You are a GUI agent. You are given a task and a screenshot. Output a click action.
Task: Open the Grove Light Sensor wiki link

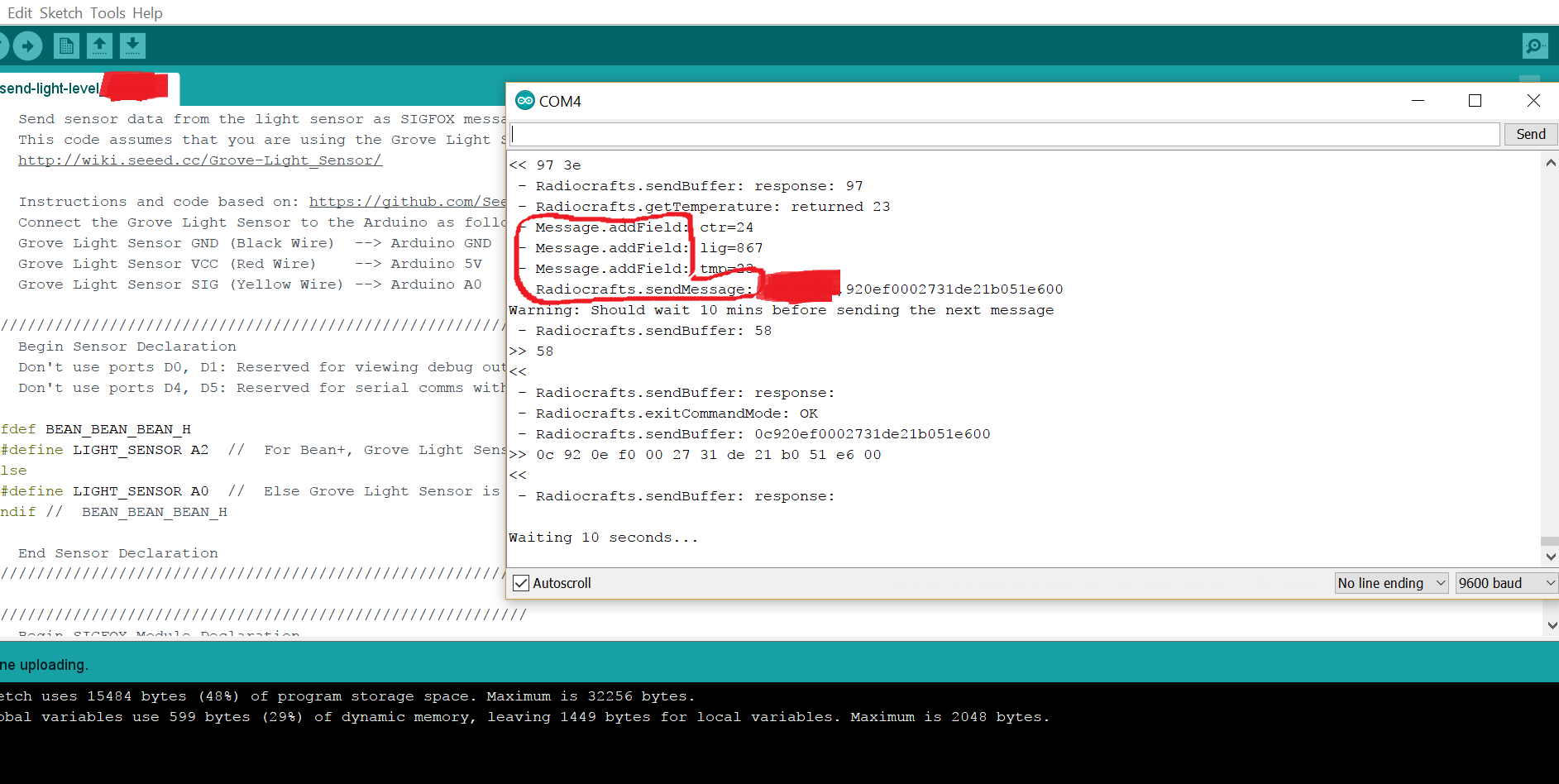pos(199,160)
